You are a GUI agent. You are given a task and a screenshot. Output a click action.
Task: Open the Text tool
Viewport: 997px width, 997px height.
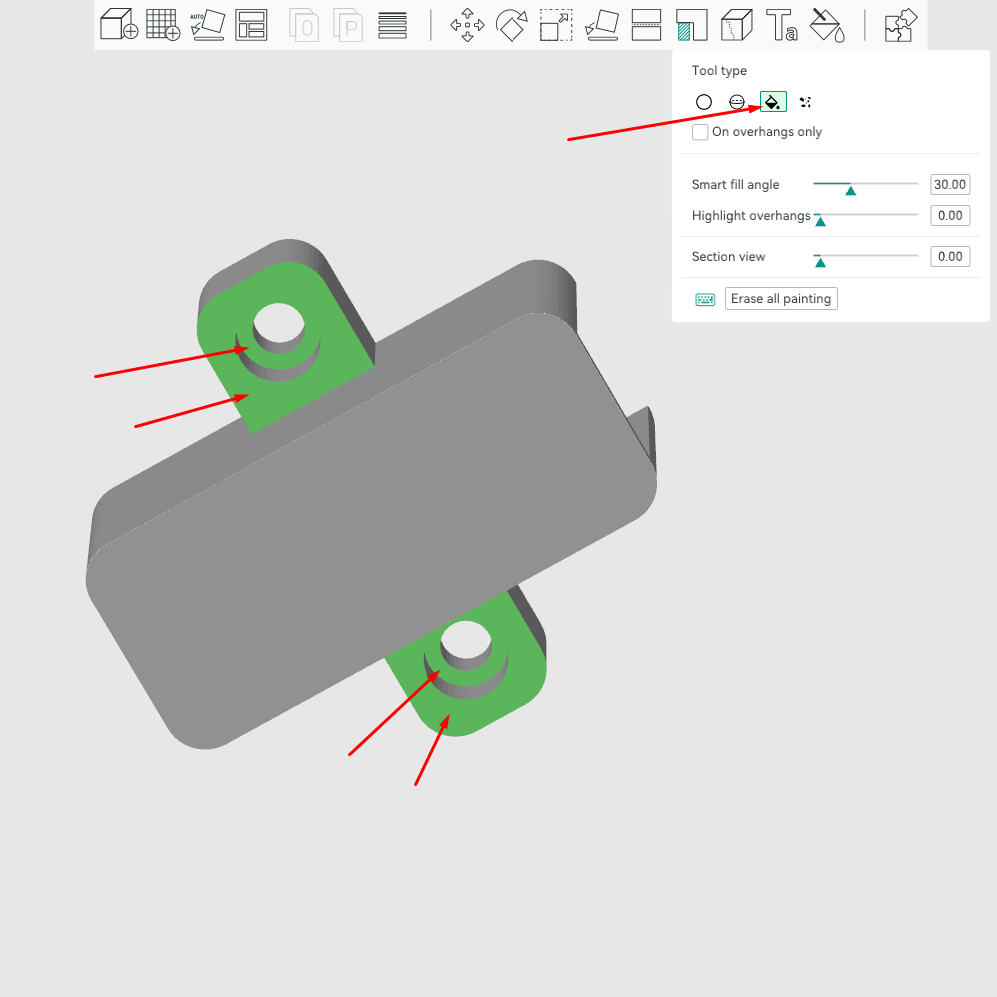point(781,25)
